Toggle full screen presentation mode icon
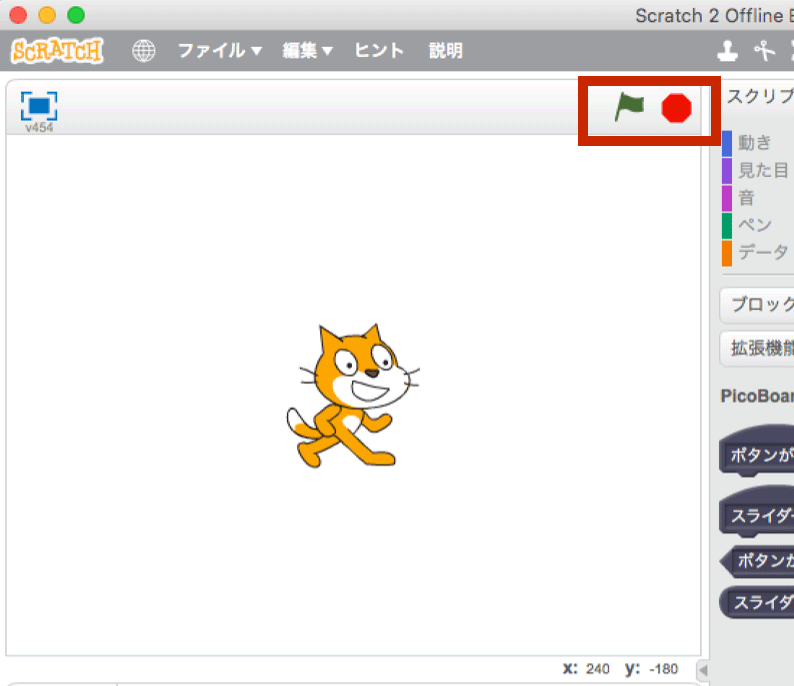The width and height of the screenshot is (794, 686). [39, 106]
